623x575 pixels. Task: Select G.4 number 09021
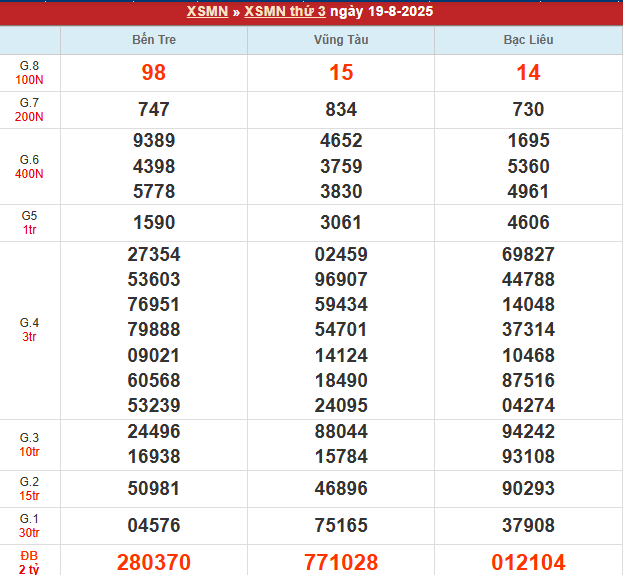pos(154,355)
